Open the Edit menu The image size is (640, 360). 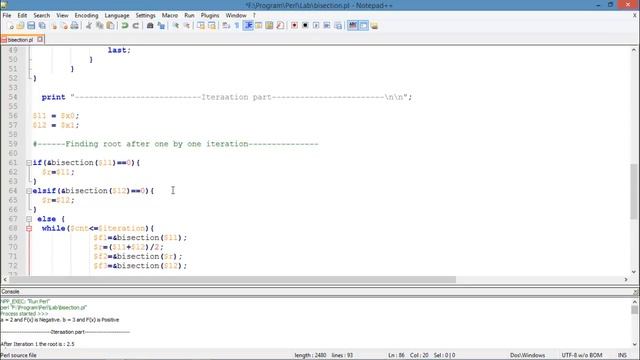tap(22, 16)
